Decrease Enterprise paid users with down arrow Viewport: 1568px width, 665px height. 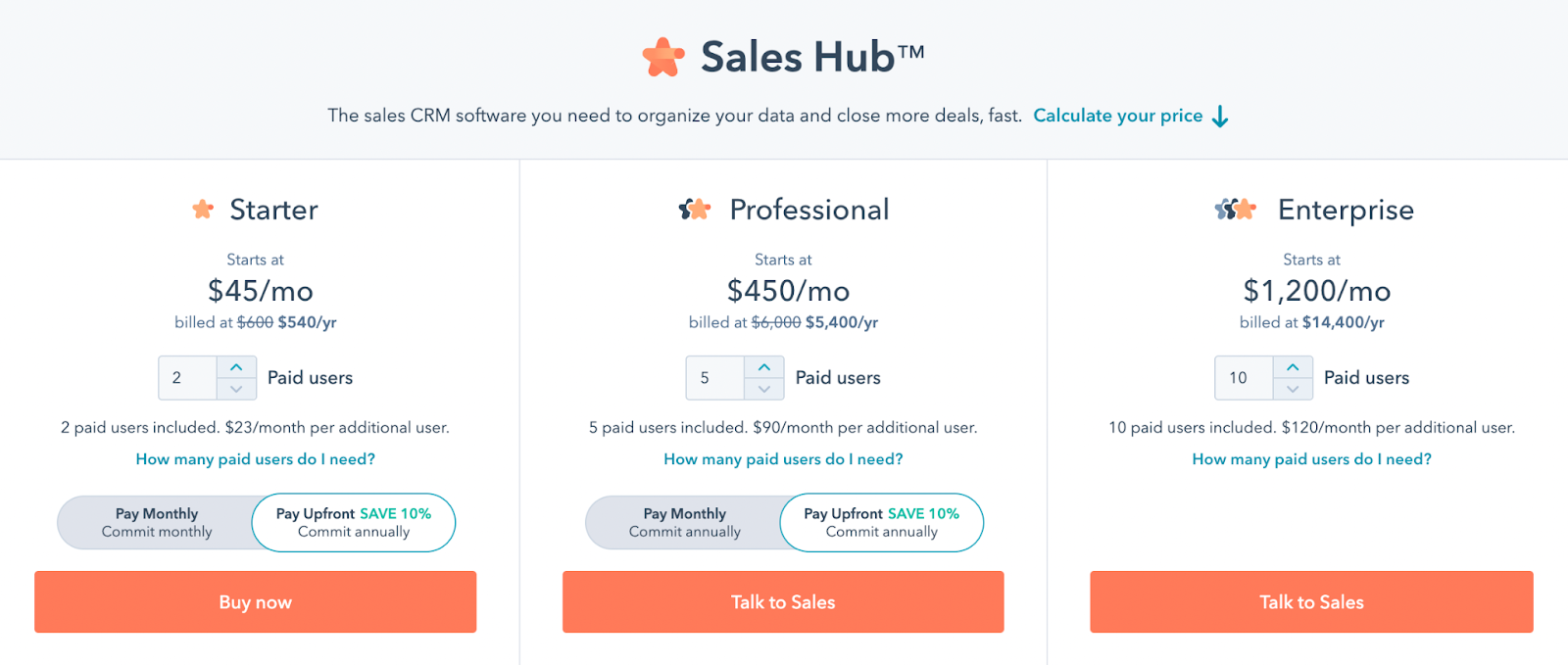1293,389
